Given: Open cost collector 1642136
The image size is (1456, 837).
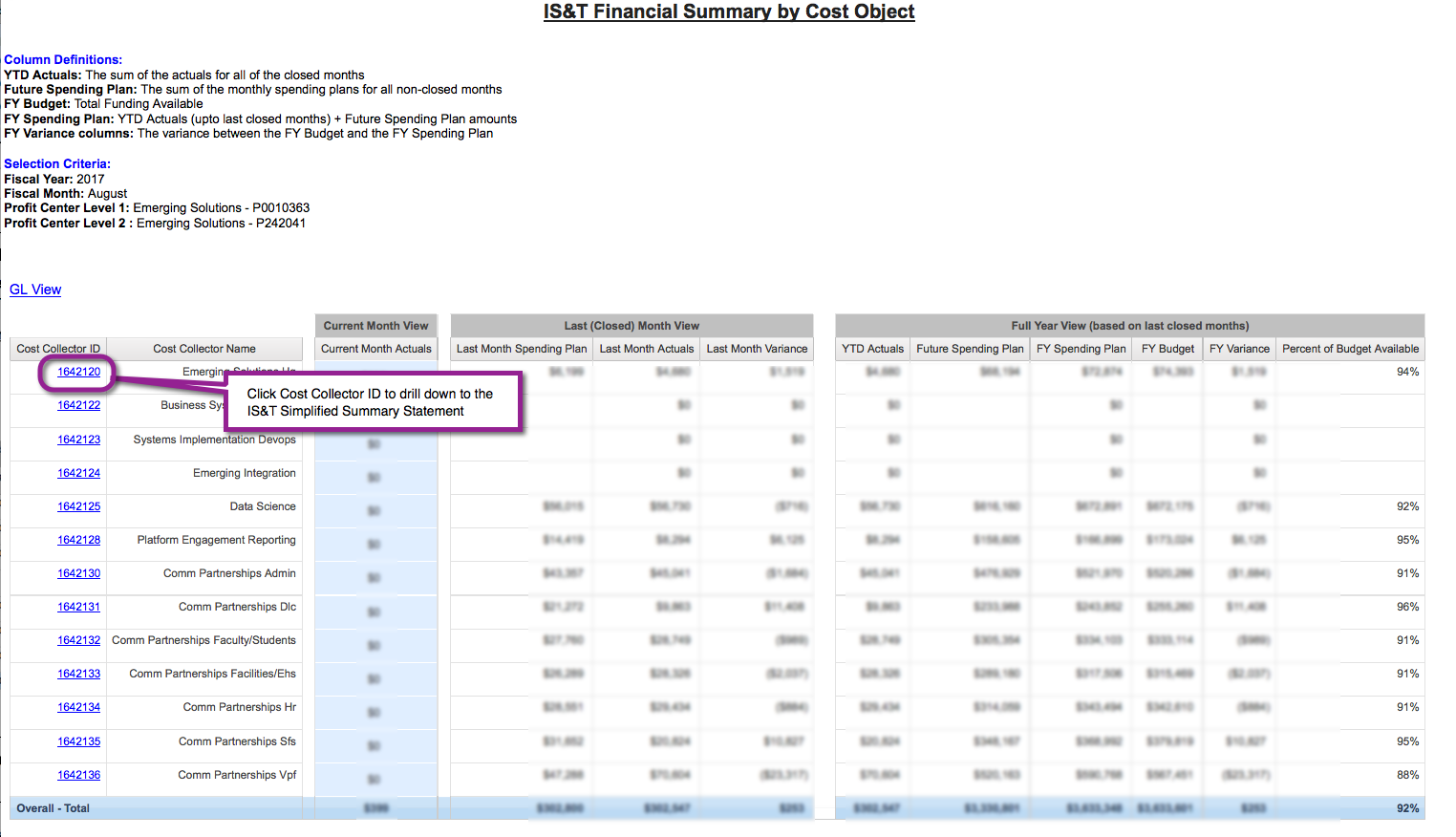Looking at the screenshot, I should coord(78,775).
